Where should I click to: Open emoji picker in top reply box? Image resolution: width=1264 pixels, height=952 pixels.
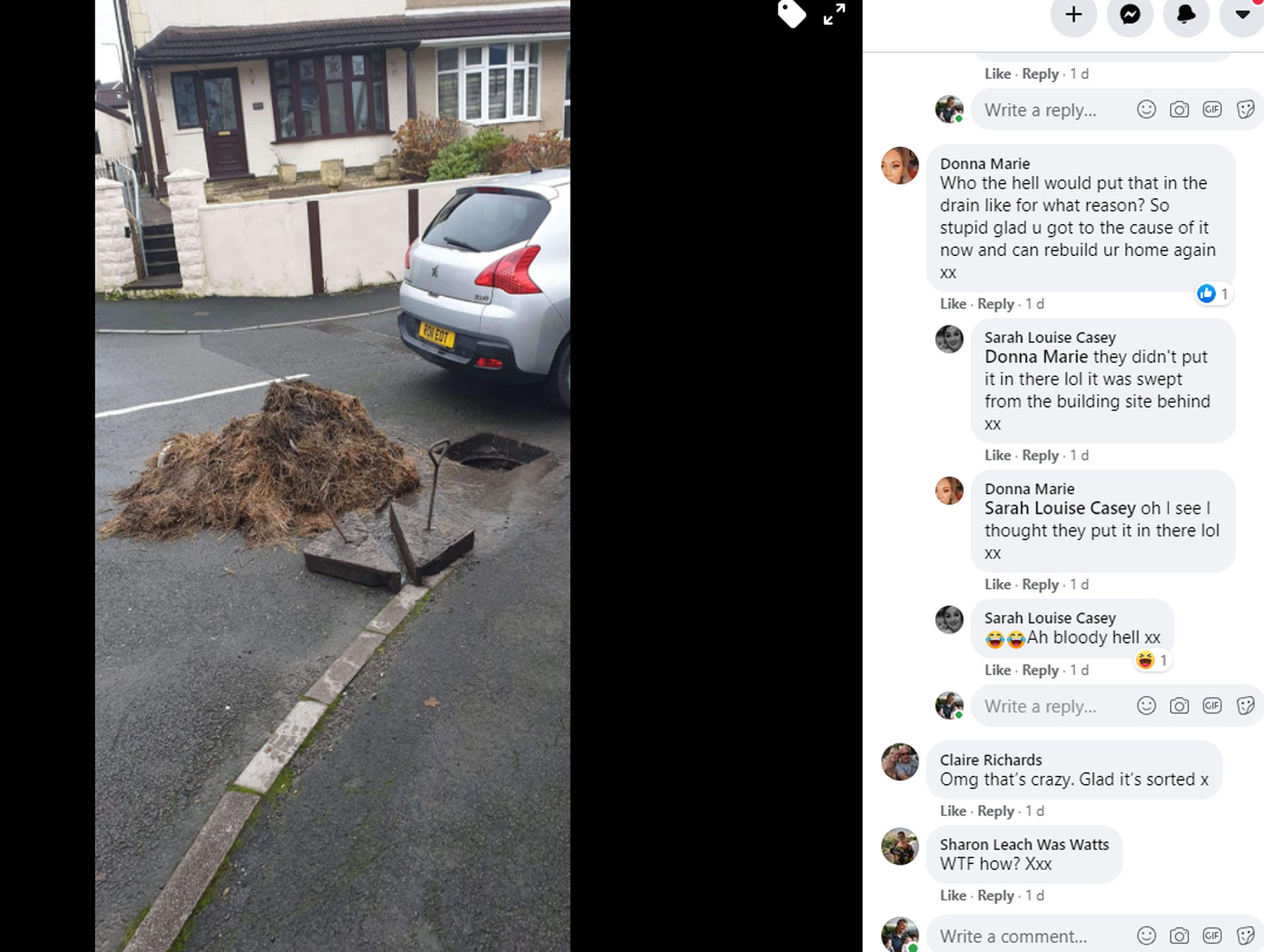(x=1146, y=110)
